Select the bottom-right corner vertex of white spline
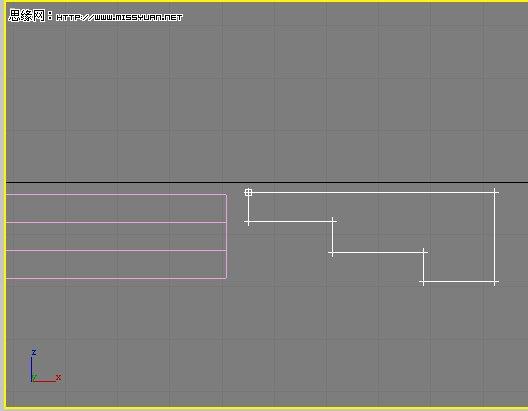This screenshot has width=528, height=411. 495,282
